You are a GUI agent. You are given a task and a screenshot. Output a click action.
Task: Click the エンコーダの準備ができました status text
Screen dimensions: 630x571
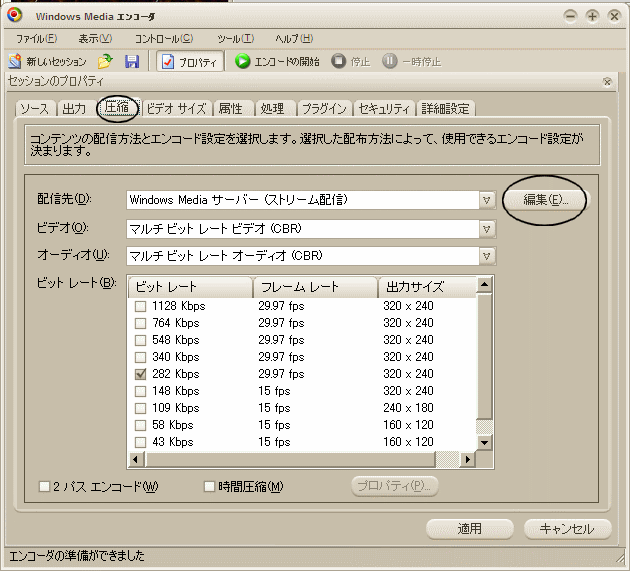pos(76,556)
